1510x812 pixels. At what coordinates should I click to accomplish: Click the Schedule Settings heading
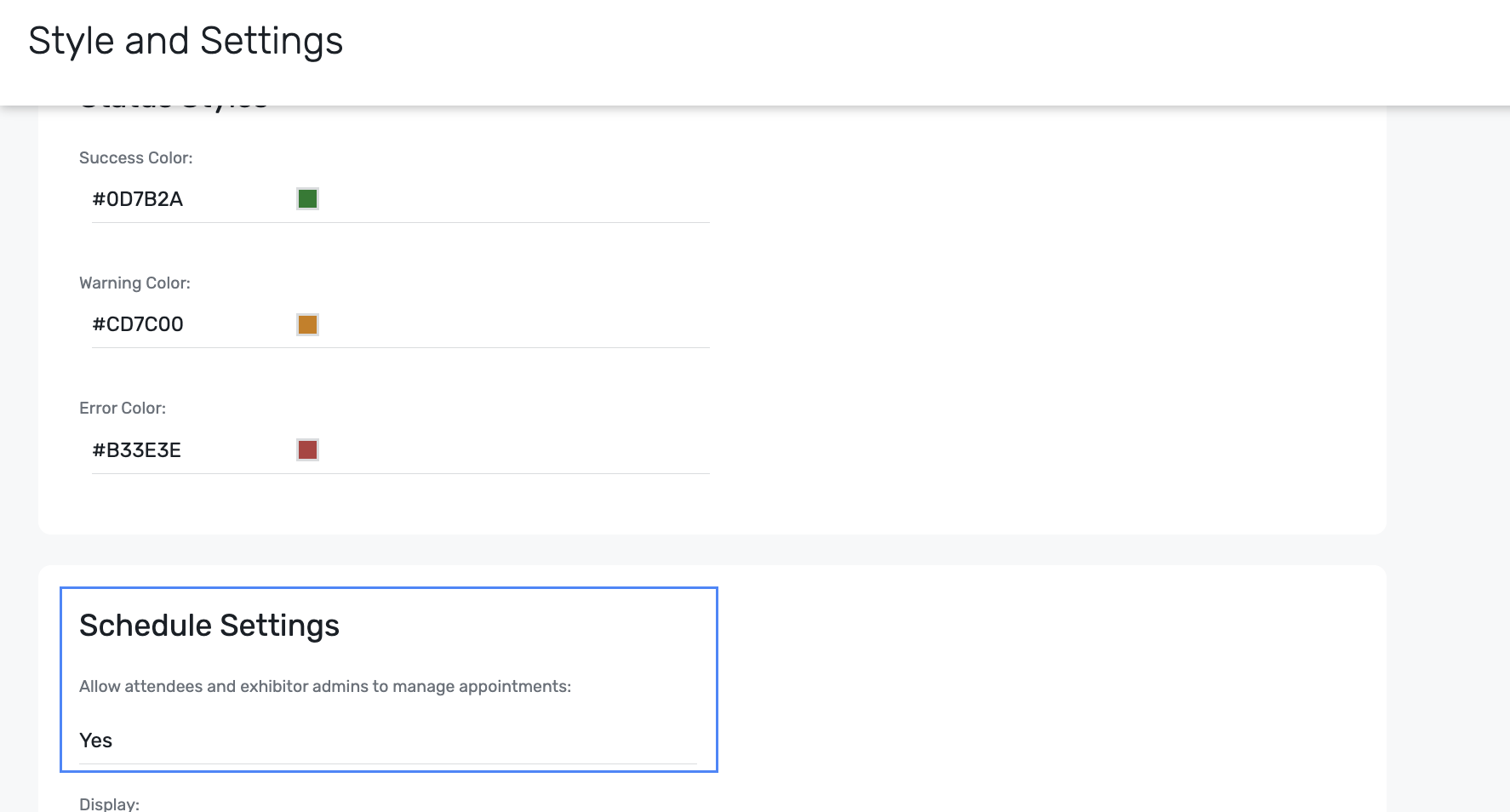209,626
